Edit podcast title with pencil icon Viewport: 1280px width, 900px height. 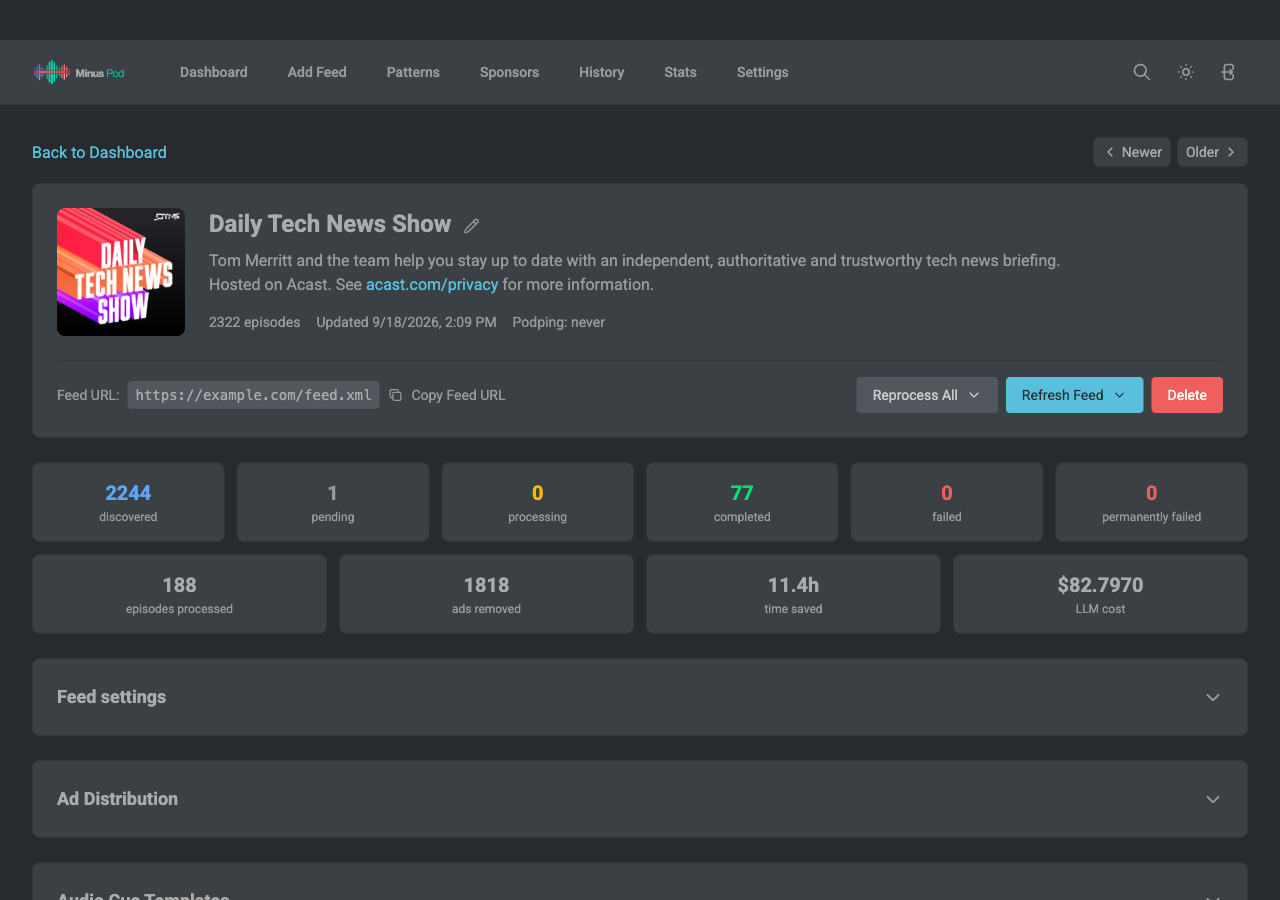[x=471, y=226]
